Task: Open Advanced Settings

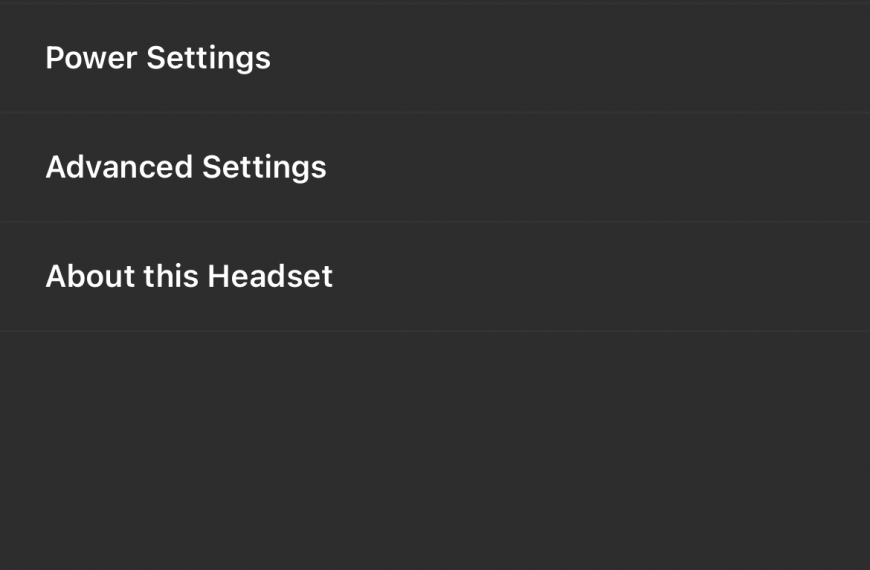Action: [435, 167]
